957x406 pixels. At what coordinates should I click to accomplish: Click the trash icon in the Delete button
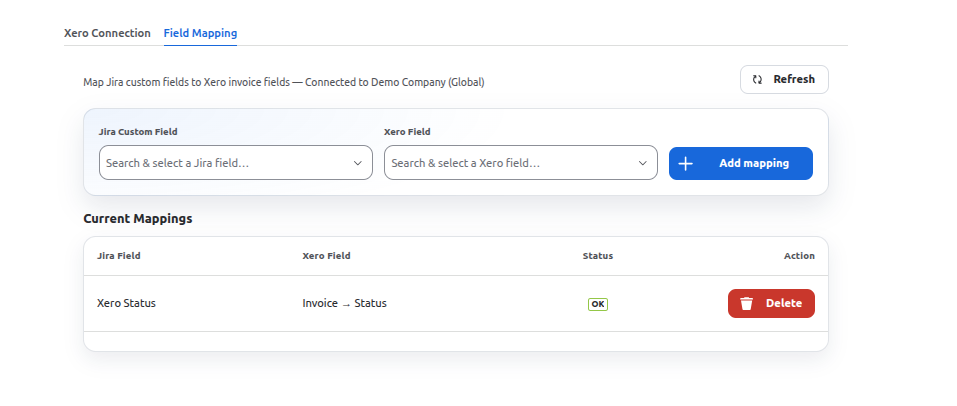[746, 303]
